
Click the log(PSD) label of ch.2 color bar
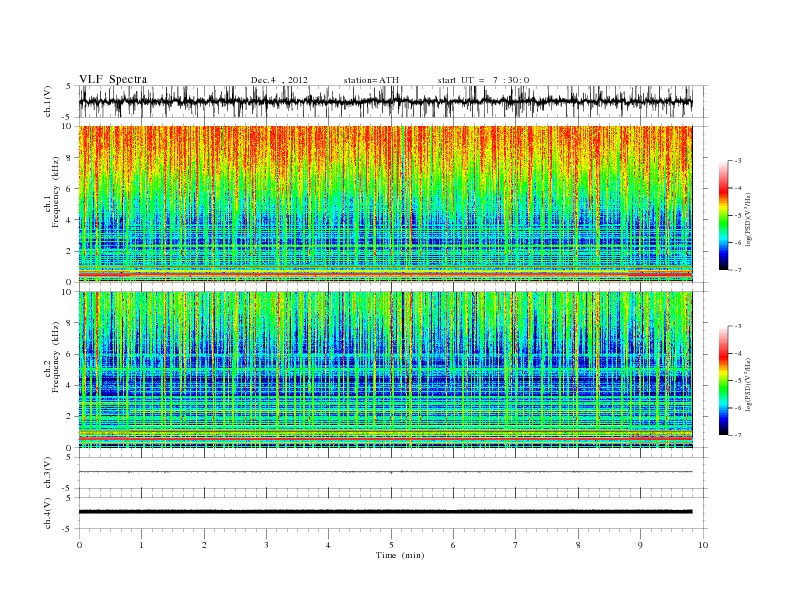pos(748,384)
